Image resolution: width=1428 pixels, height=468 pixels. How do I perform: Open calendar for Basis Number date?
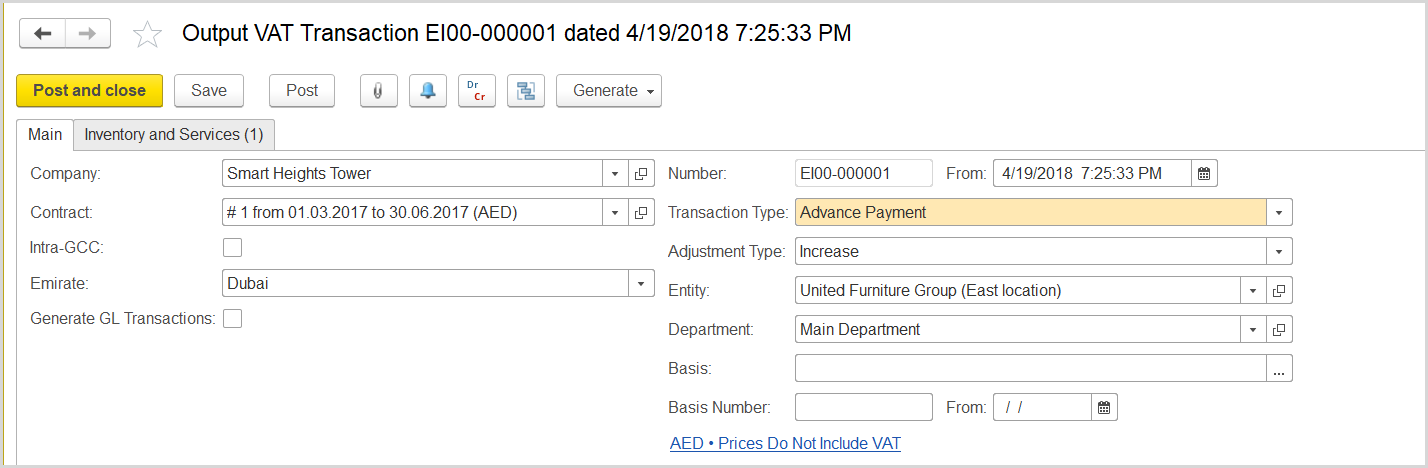tap(1104, 407)
